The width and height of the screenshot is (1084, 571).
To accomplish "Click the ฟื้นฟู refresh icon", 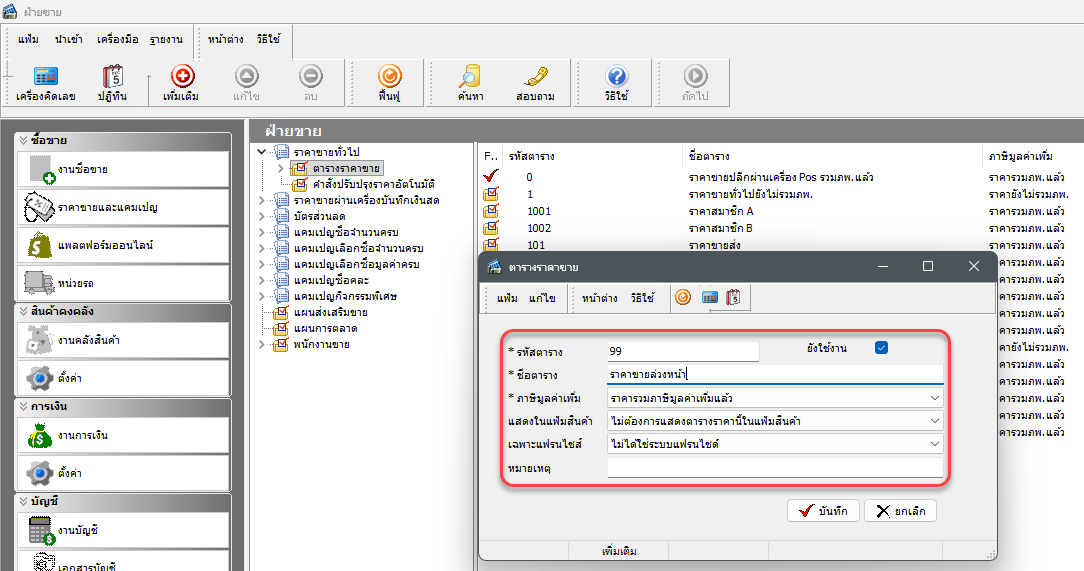I will pos(389,83).
